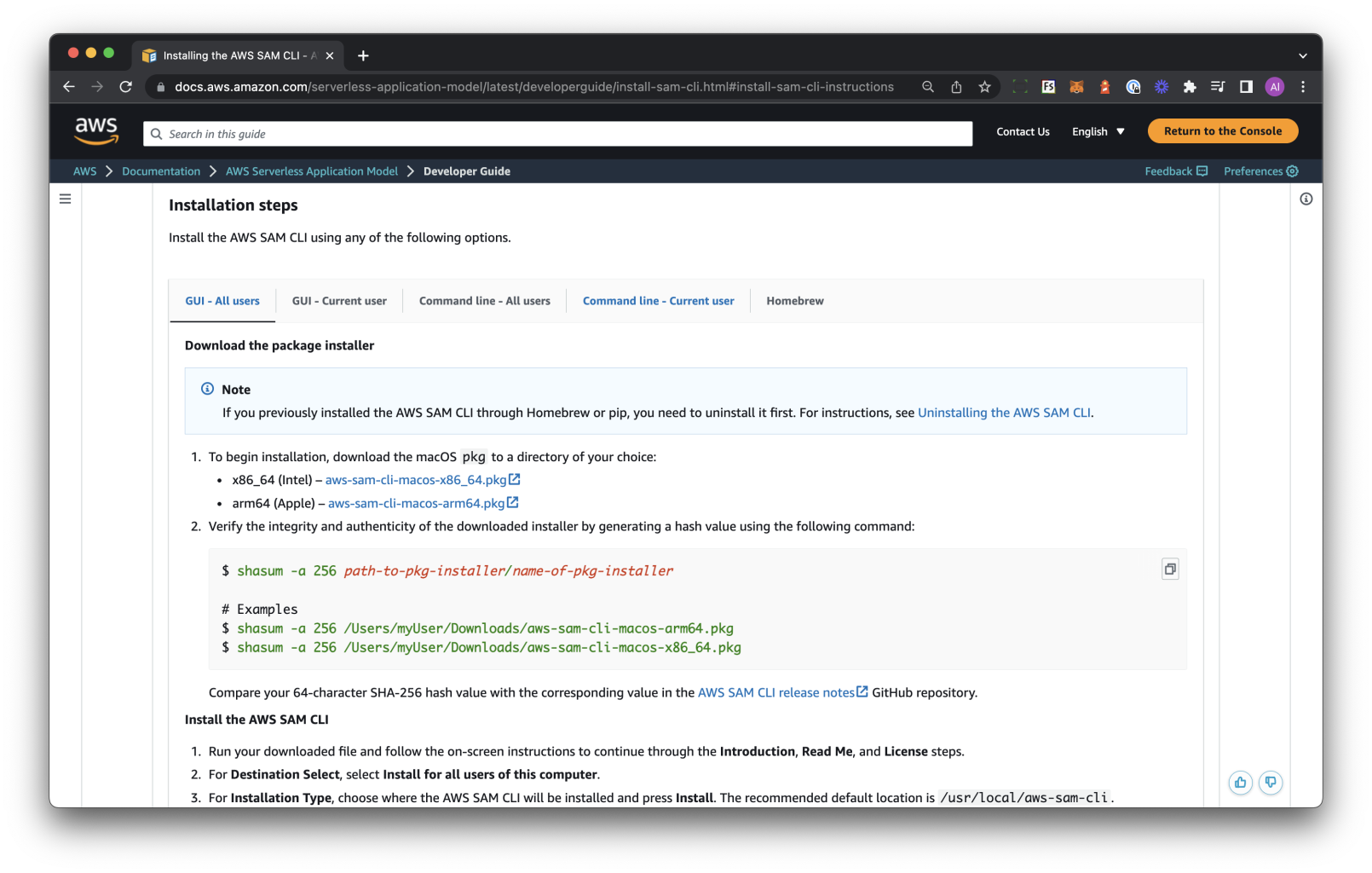Image resolution: width=1372 pixels, height=873 pixels.
Task: Open the Feedback speech-bubble icon
Action: pyautogui.click(x=1202, y=171)
